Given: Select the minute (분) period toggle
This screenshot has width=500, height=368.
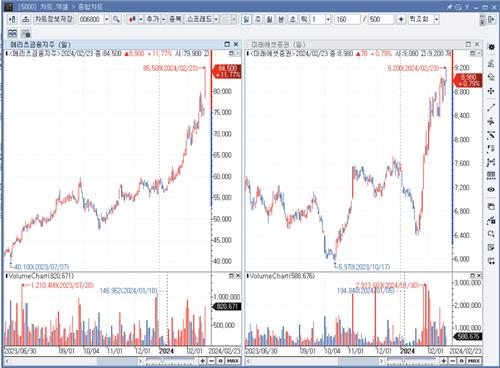Looking at the screenshot, I should pyautogui.click(x=281, y=19).
